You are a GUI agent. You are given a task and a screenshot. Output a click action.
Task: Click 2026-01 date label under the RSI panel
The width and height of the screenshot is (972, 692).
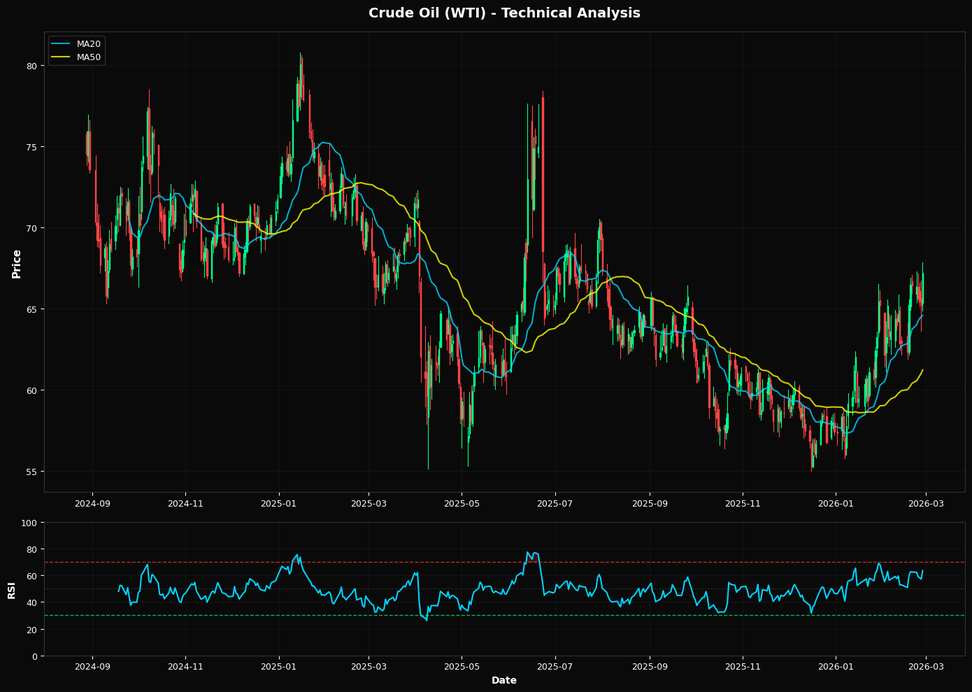(836, 668)
